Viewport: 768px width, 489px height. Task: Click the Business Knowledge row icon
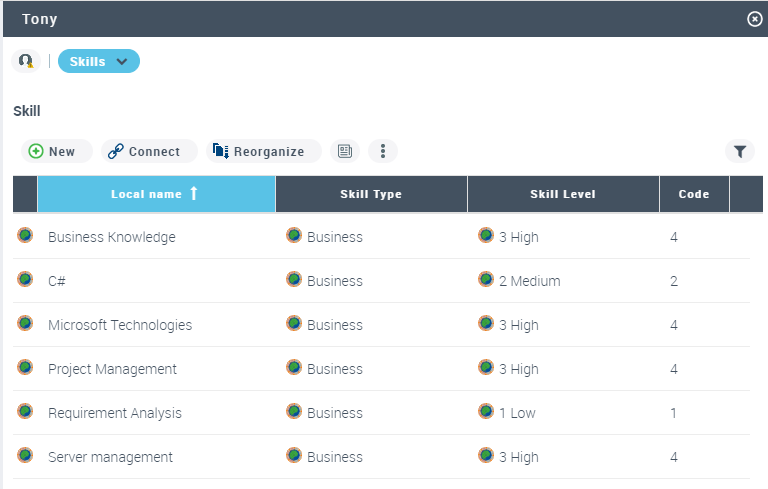pyautogui.click(x=25, y=236)
